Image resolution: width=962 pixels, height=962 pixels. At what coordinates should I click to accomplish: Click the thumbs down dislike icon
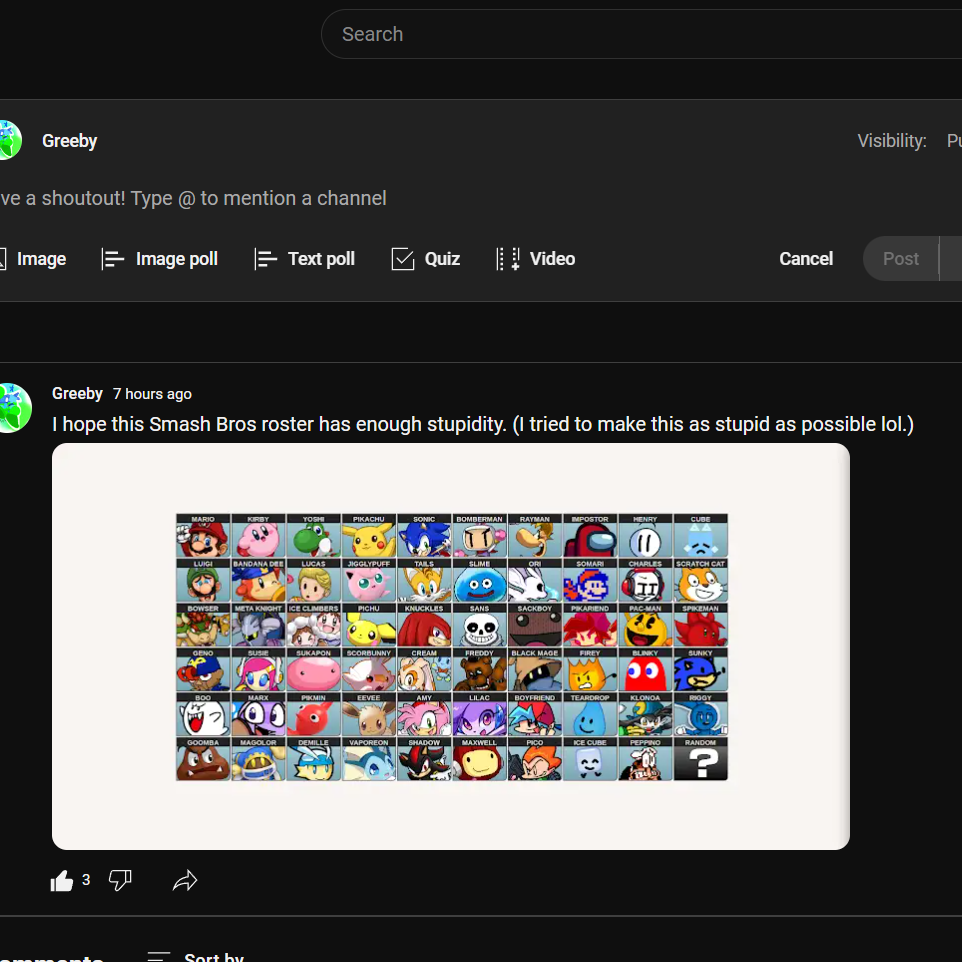120,880
